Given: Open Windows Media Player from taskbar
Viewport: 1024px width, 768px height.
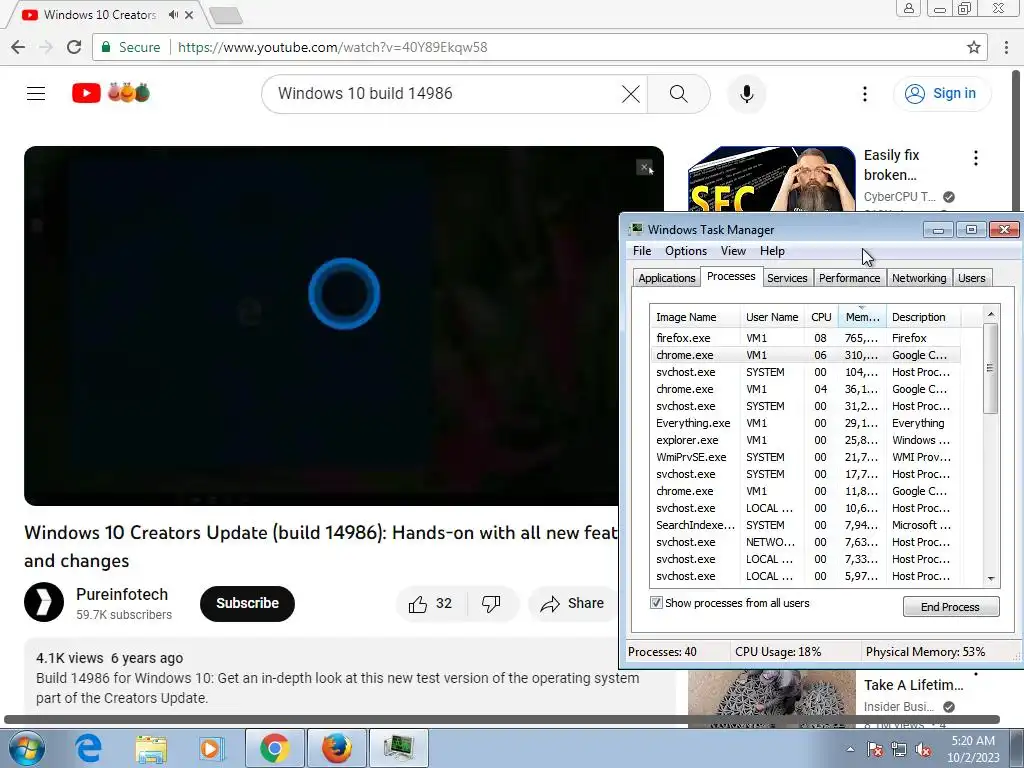Looking at the screenshot, I should 211,748.
